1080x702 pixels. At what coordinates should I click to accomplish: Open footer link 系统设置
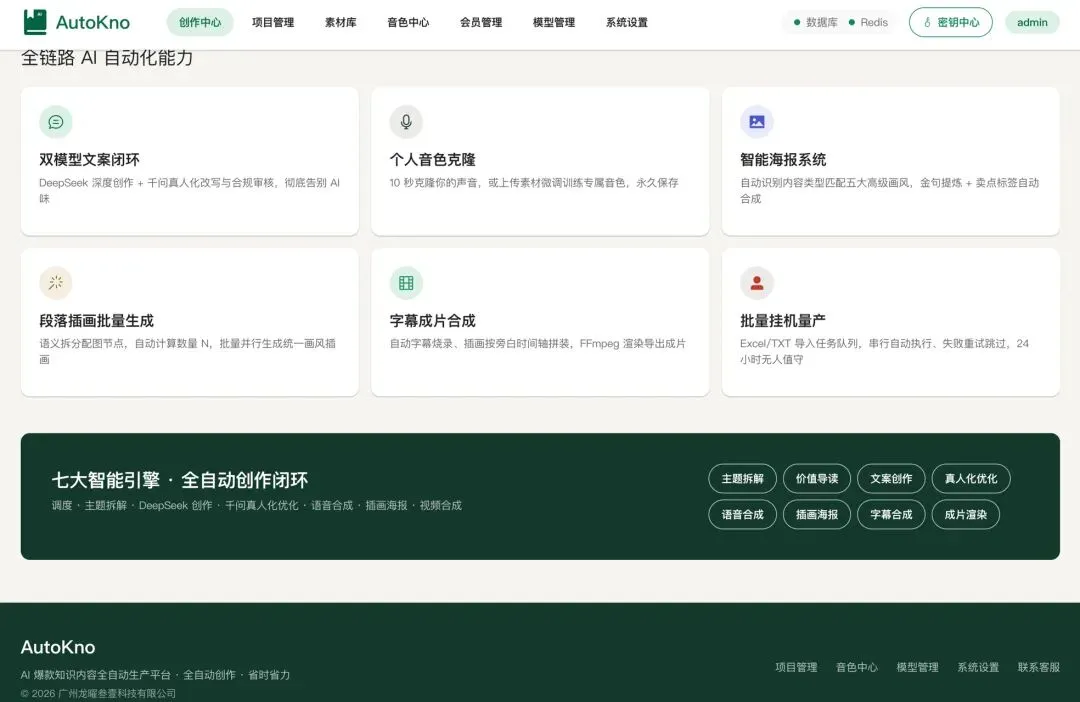tap(978, 667)
